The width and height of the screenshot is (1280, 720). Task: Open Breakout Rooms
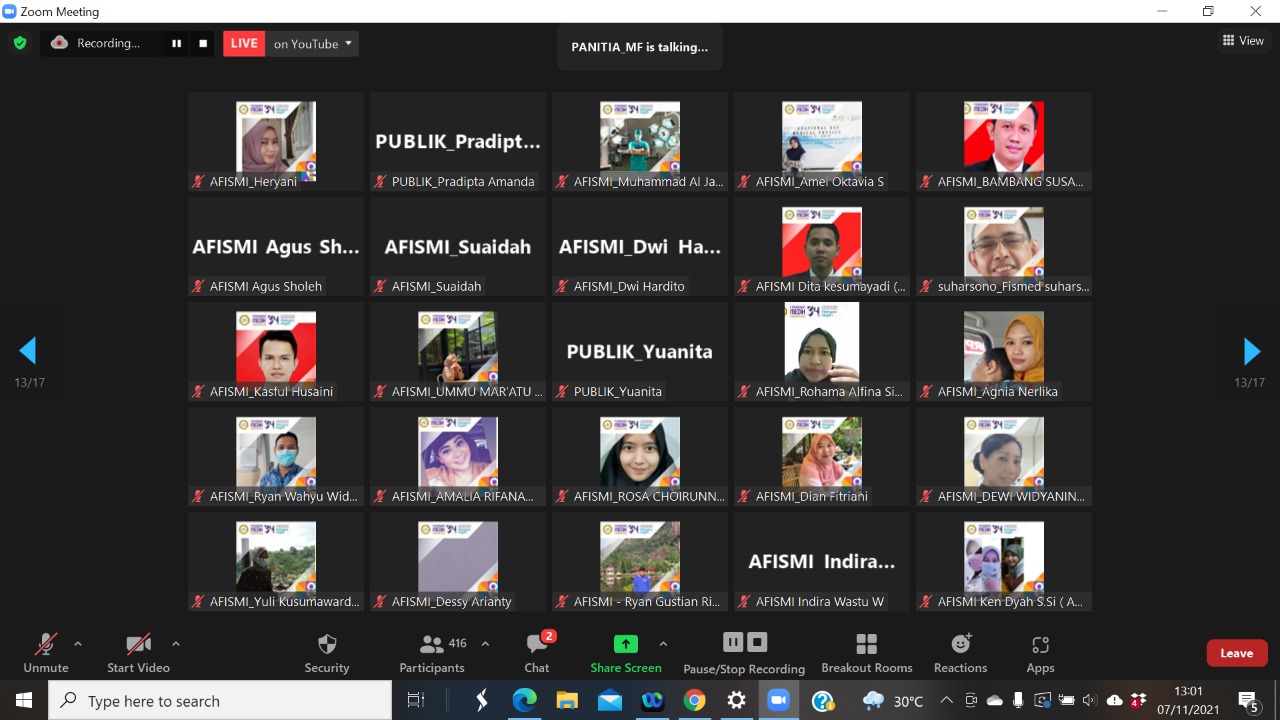866,652
